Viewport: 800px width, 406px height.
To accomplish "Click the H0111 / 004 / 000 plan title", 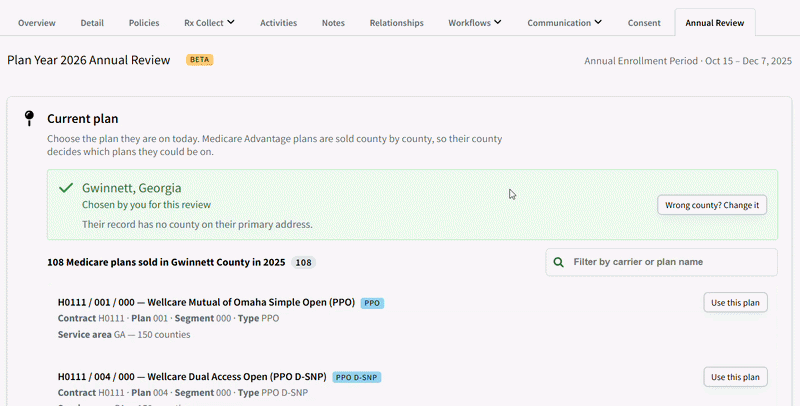I will (192, 377).
